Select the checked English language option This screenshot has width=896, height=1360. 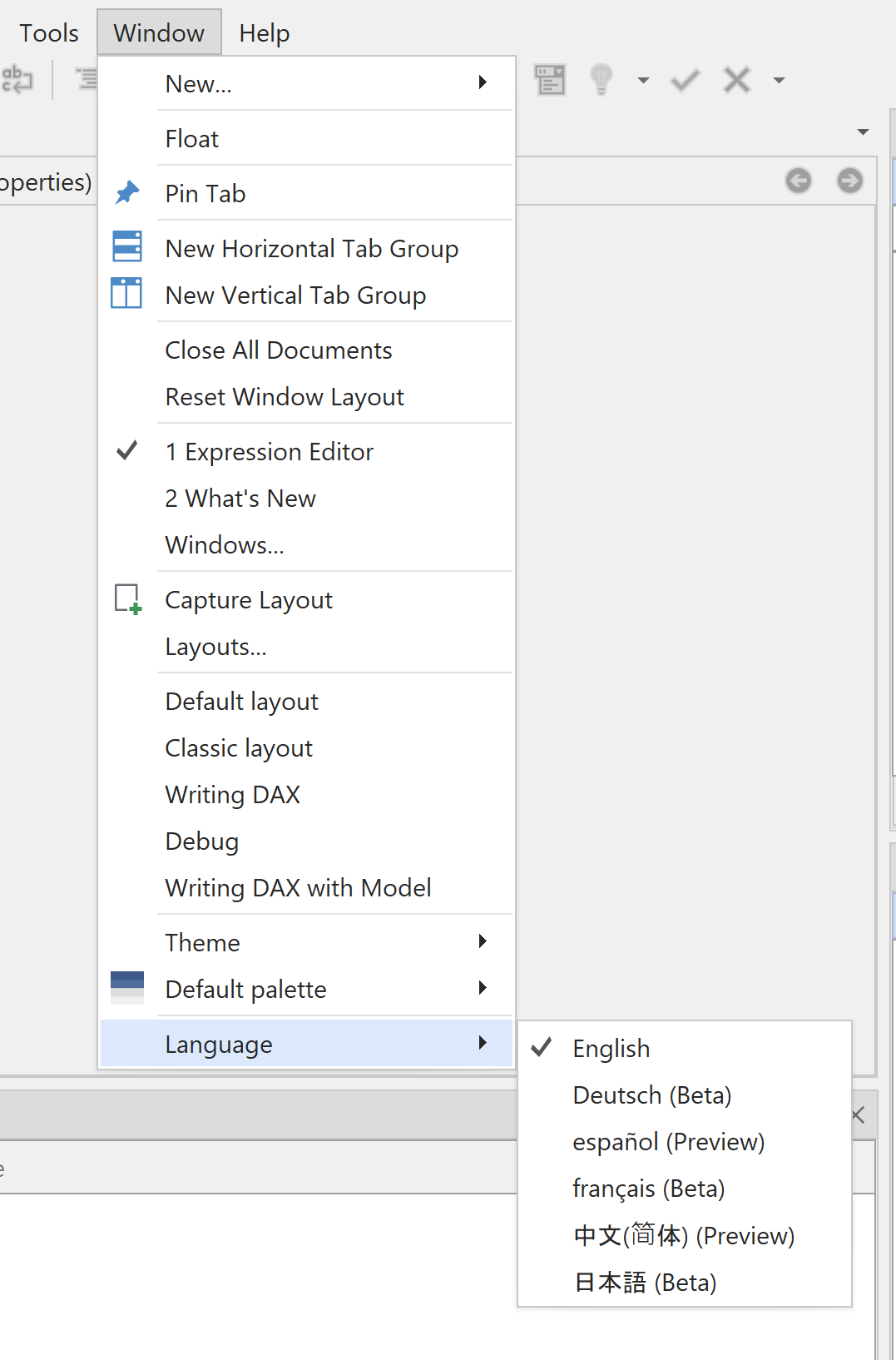point(611,1049)
